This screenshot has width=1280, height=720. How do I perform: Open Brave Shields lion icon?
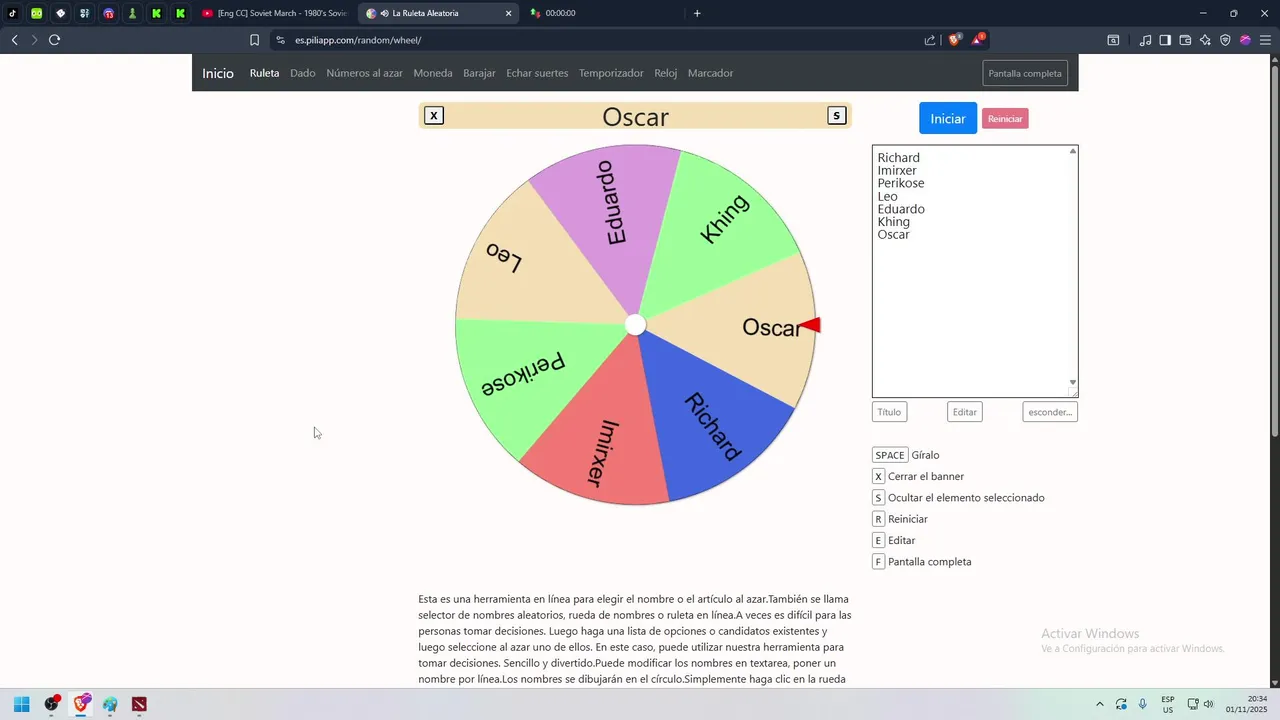pos(955,40)
